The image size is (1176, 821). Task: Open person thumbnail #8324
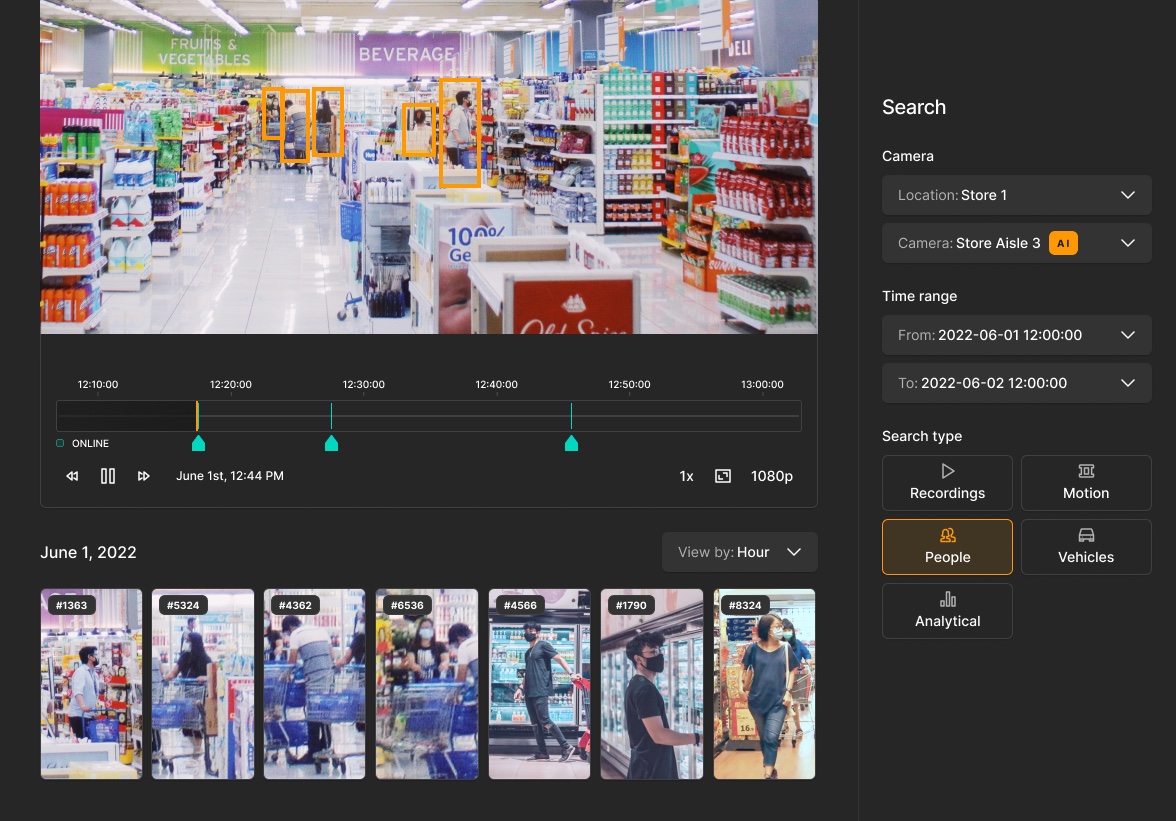pyautogui.click(x=764, y=684)
